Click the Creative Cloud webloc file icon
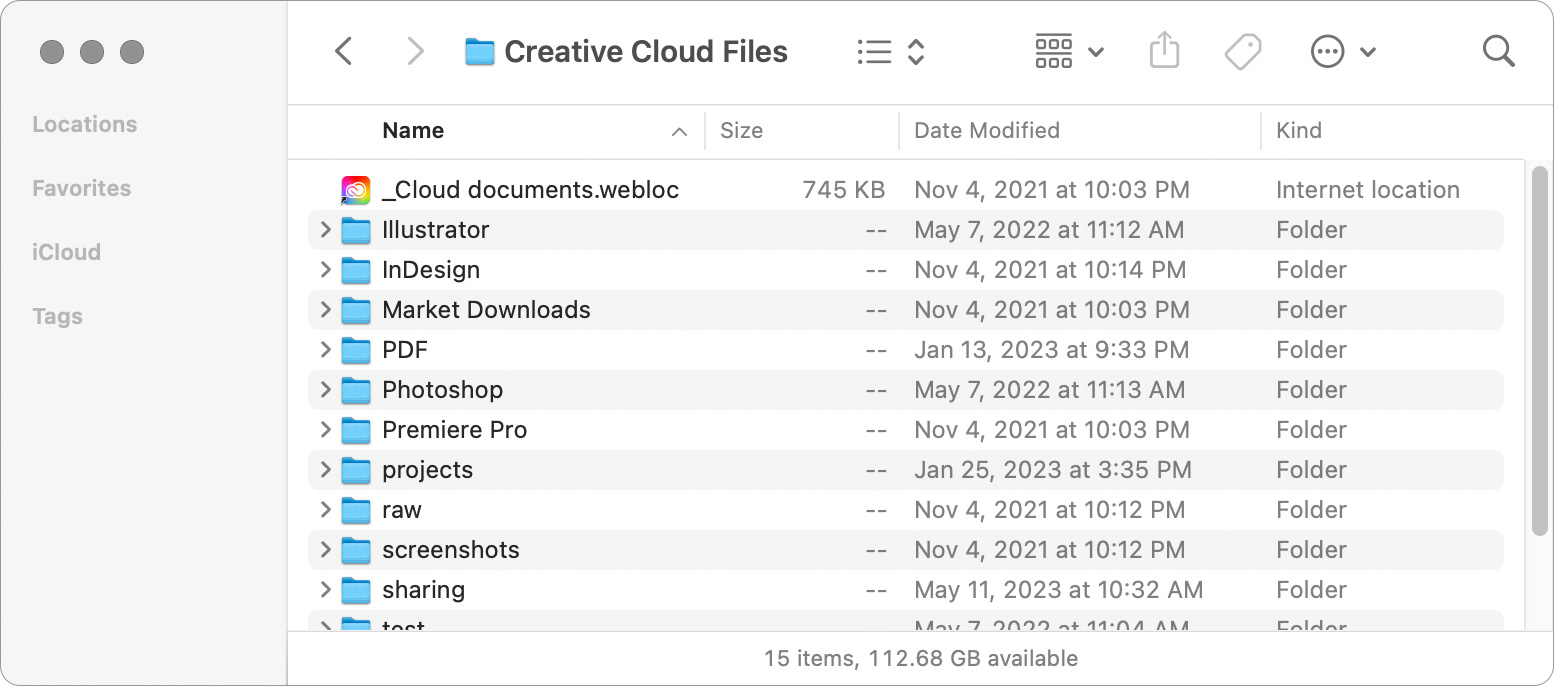The width and height of the screenshot is (1554, 686). tap(355, 189)
